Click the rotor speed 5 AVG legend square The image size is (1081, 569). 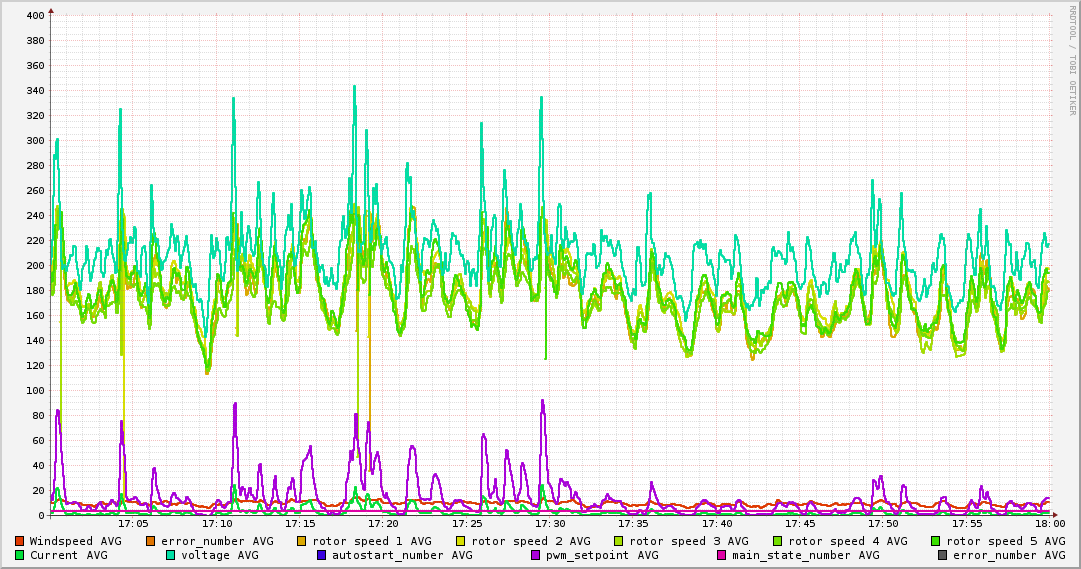937,541
